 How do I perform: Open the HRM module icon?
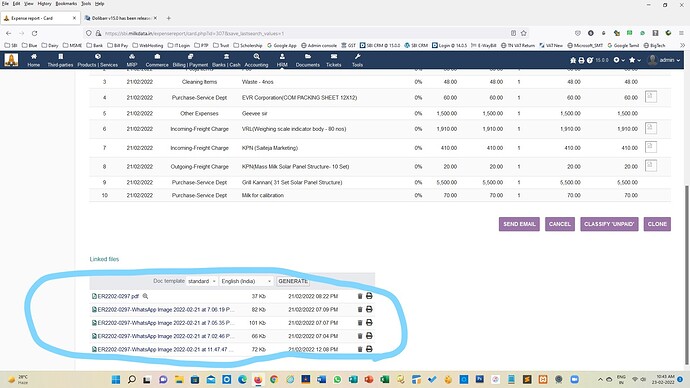[282, 60]
